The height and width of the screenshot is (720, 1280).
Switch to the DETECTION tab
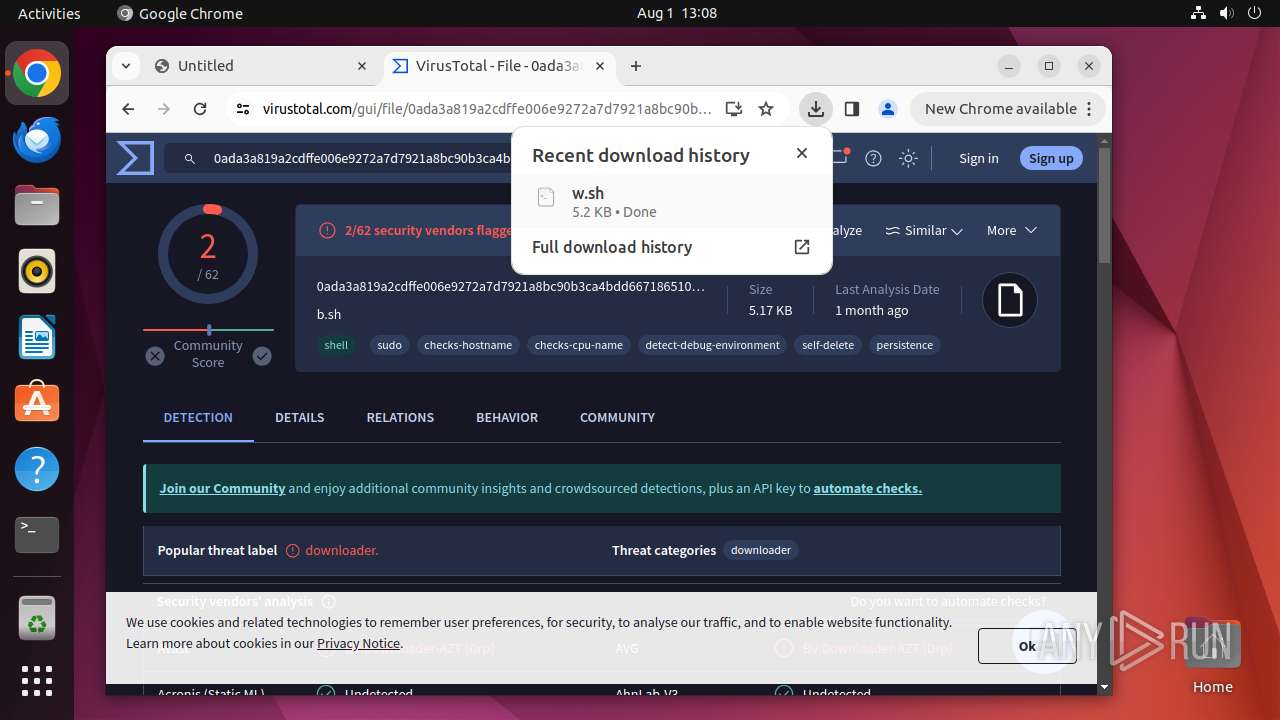coord(198,417)
